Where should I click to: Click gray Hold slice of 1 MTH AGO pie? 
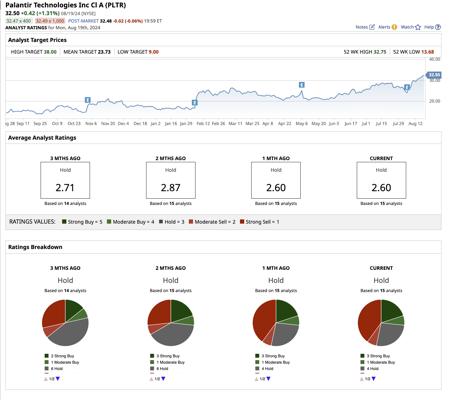tap(286, 333)
